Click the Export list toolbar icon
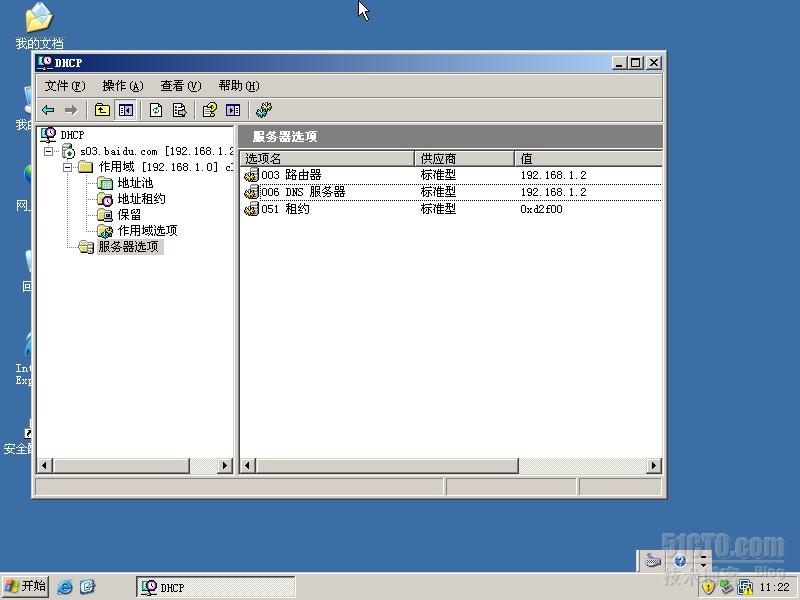 pyautogui.click(x=180, y=110)
